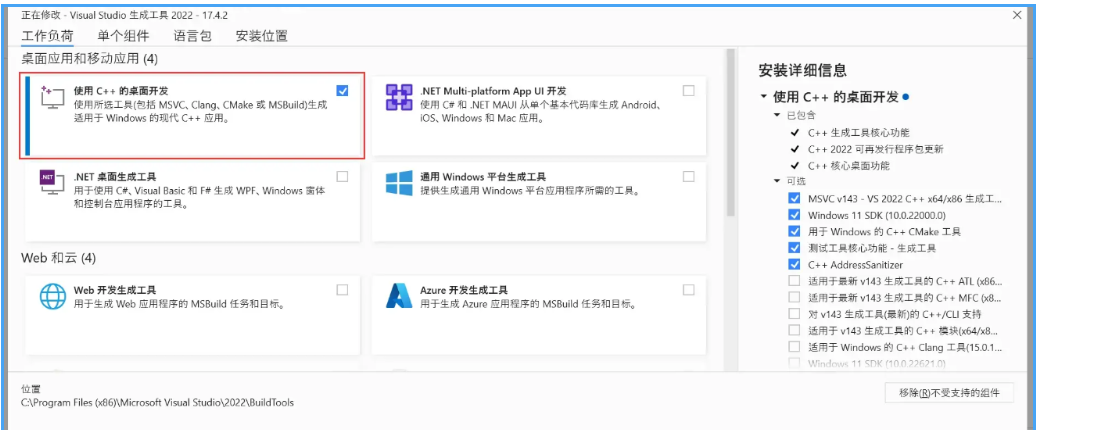Check the C++ MFC for v143 component
Viewport: 1120px width, 430px height.
coord(794,297)
